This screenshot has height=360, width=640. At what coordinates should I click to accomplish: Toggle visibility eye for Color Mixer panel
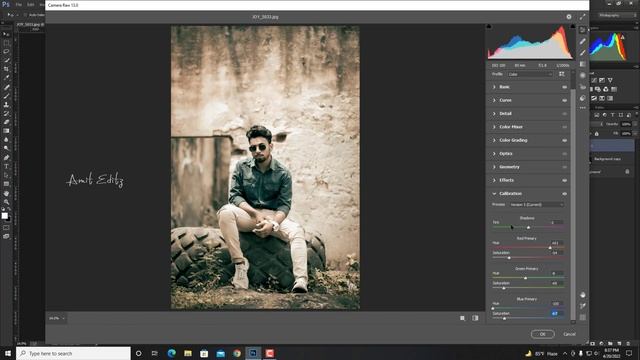(564, 127)
